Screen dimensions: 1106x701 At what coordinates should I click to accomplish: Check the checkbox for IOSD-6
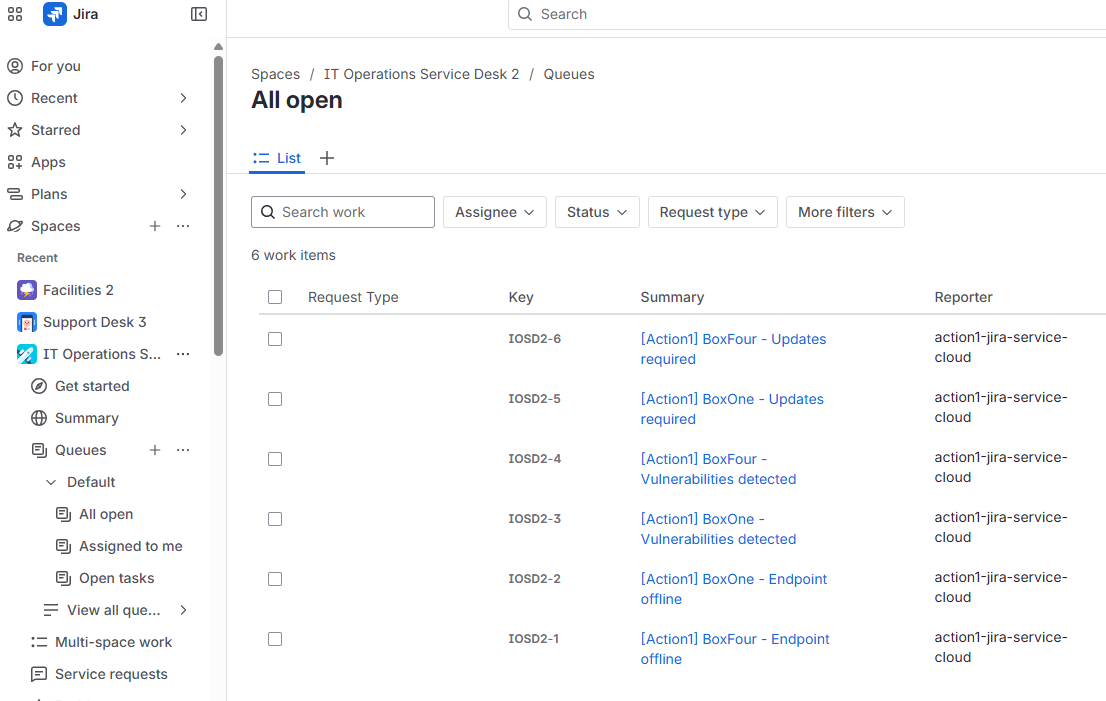pos(274,338)
